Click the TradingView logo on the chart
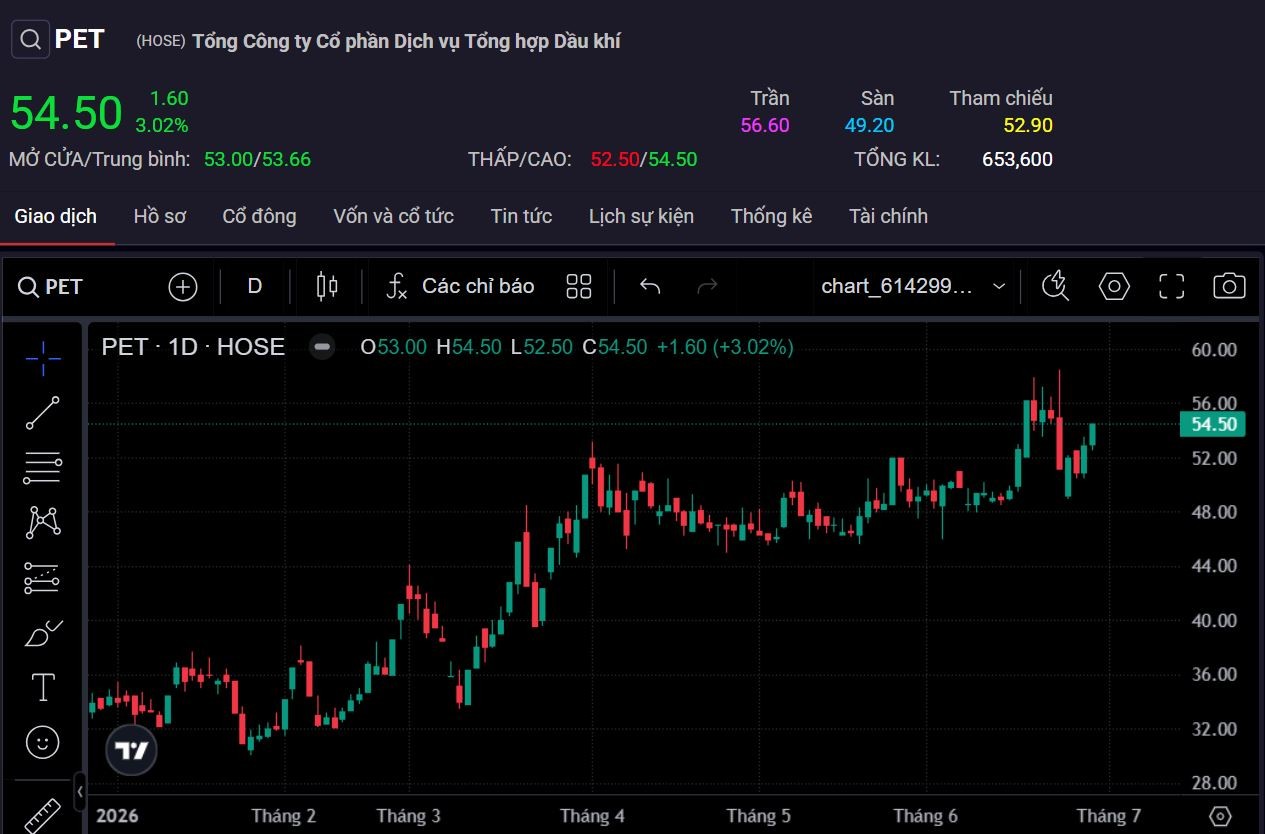1265x834 pixels. tap(131, 749)
